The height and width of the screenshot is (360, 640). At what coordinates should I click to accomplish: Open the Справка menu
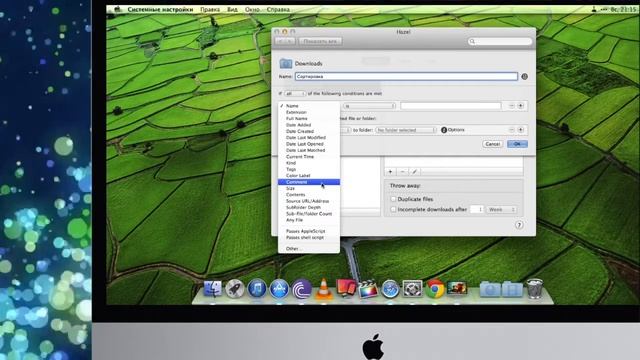point(278,9)
